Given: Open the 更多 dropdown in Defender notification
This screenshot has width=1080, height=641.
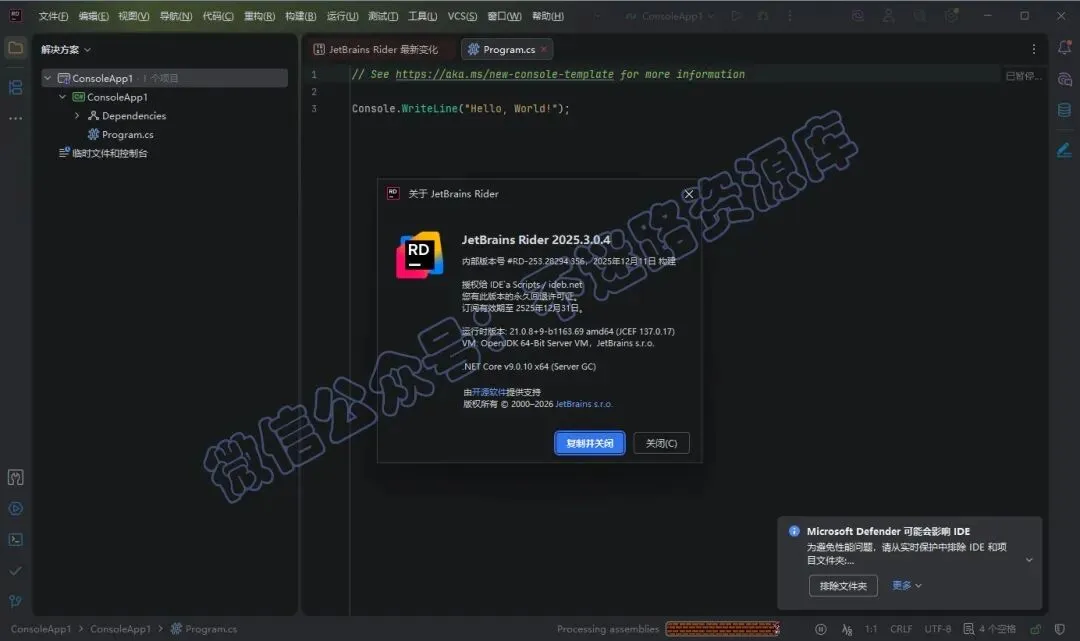Looking at the screenshot, I should [x=906, y=585].
